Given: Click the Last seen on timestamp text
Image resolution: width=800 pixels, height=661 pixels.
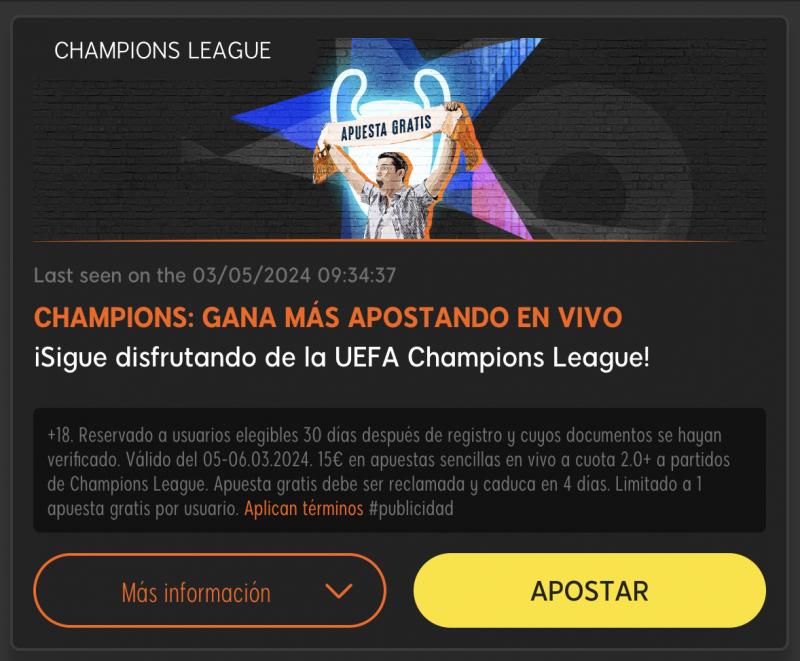Looking at the screenshot, I should click(215, 275).
